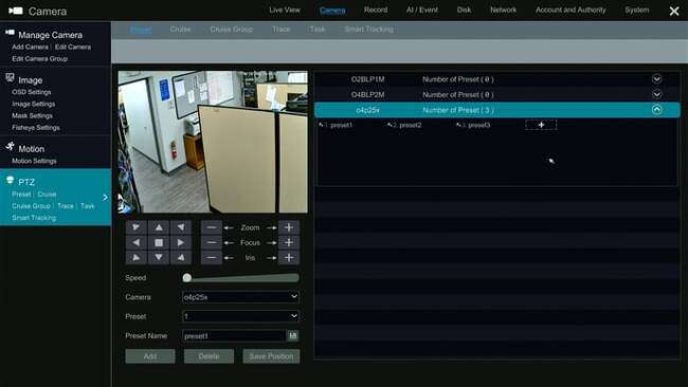Pan the camera left with the left arrow

[136, 243]
